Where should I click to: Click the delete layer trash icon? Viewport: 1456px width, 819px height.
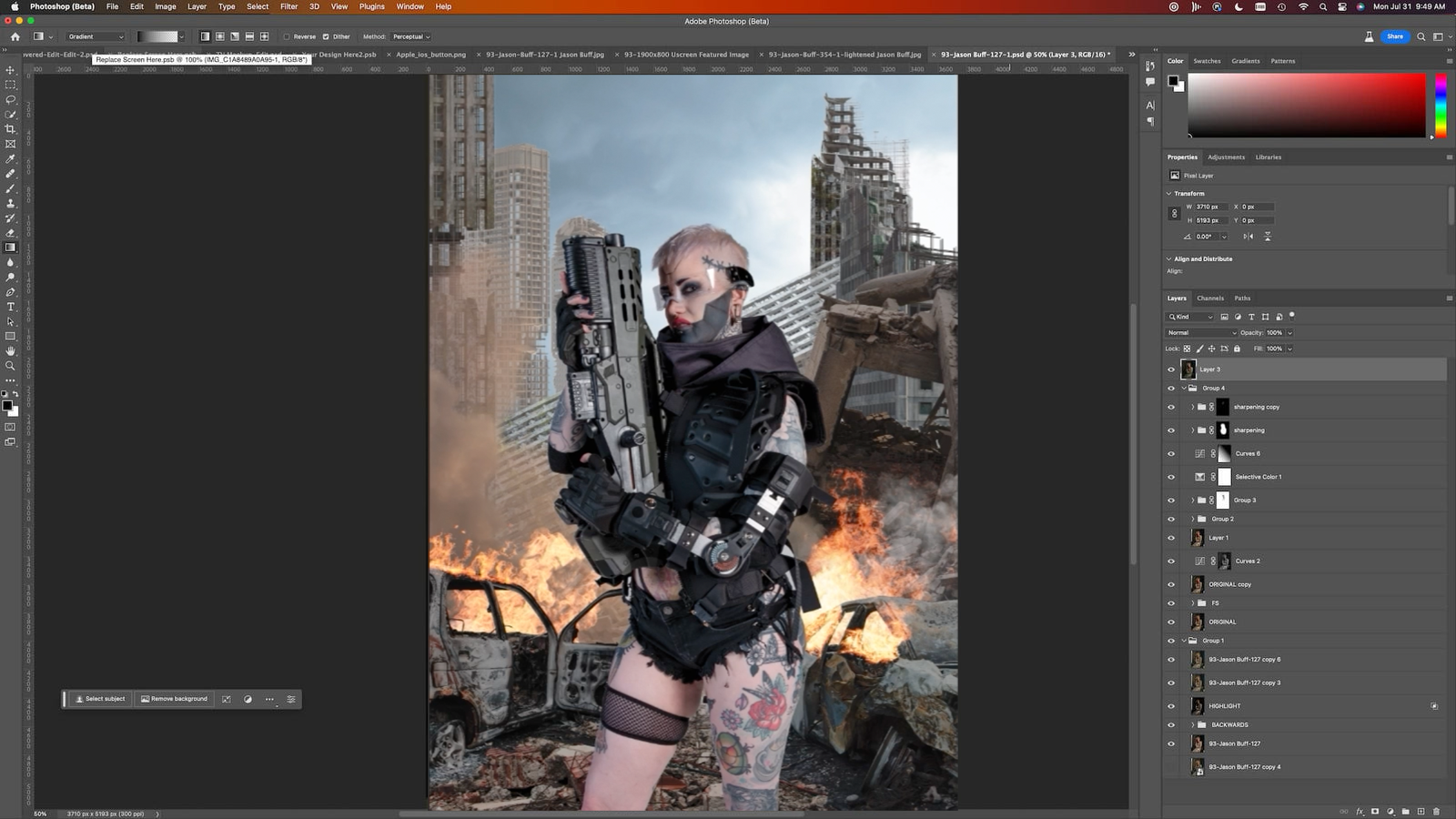(x=1436, y=811)
